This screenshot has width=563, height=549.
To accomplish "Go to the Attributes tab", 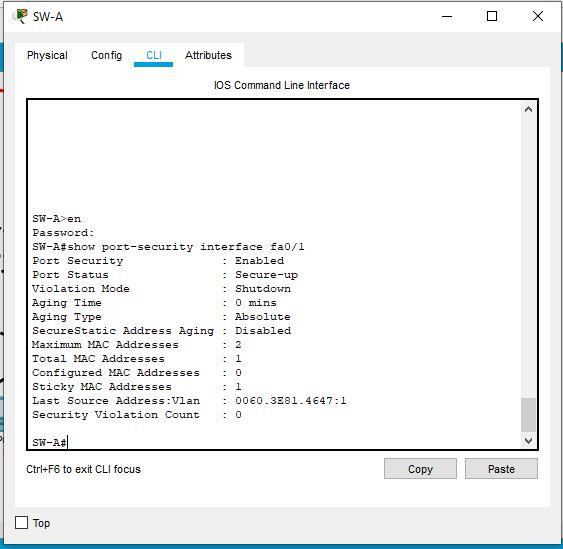I will pyautogui.click(x=208, y=55).
